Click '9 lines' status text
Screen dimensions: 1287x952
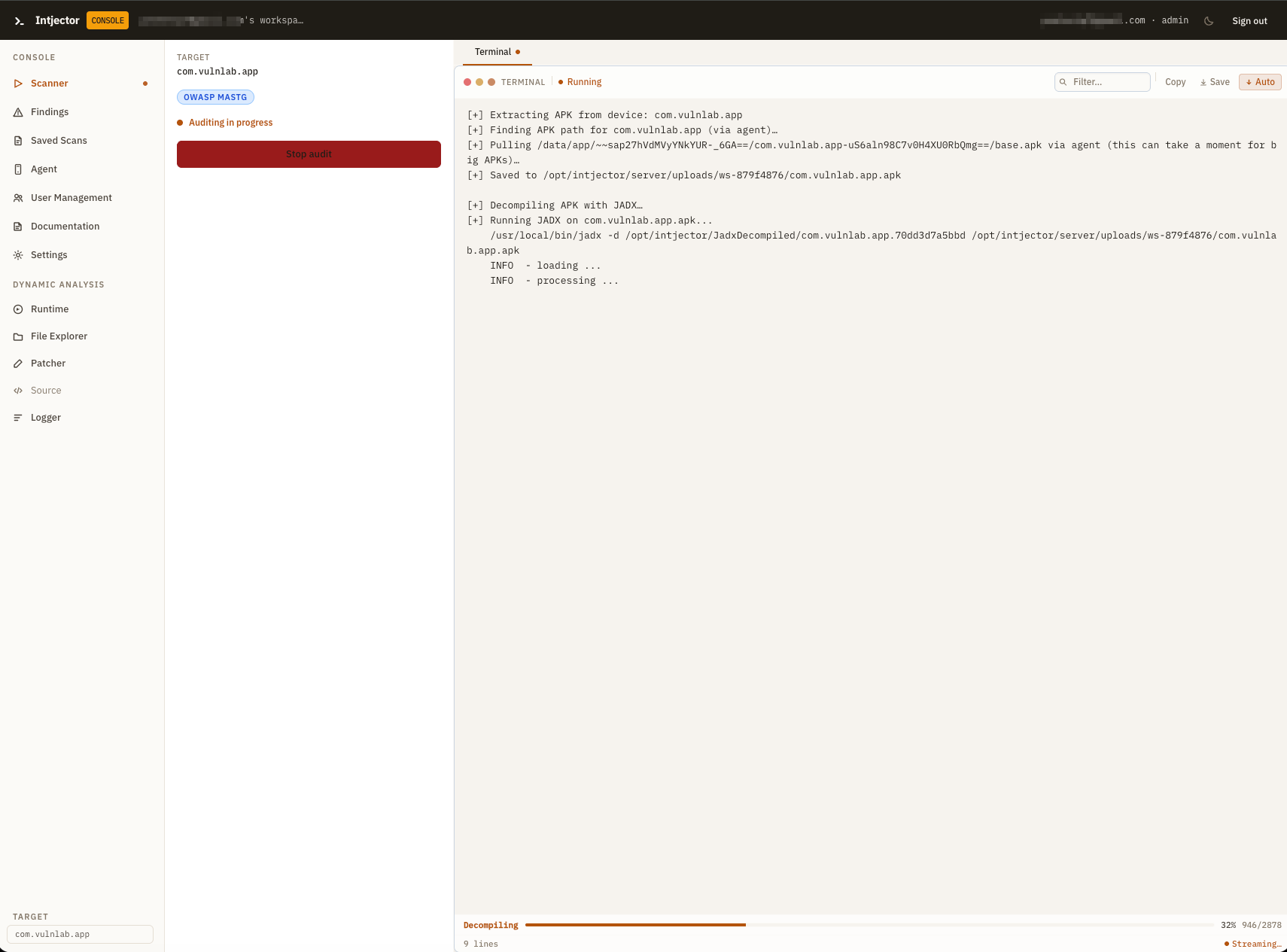(481, 944)
